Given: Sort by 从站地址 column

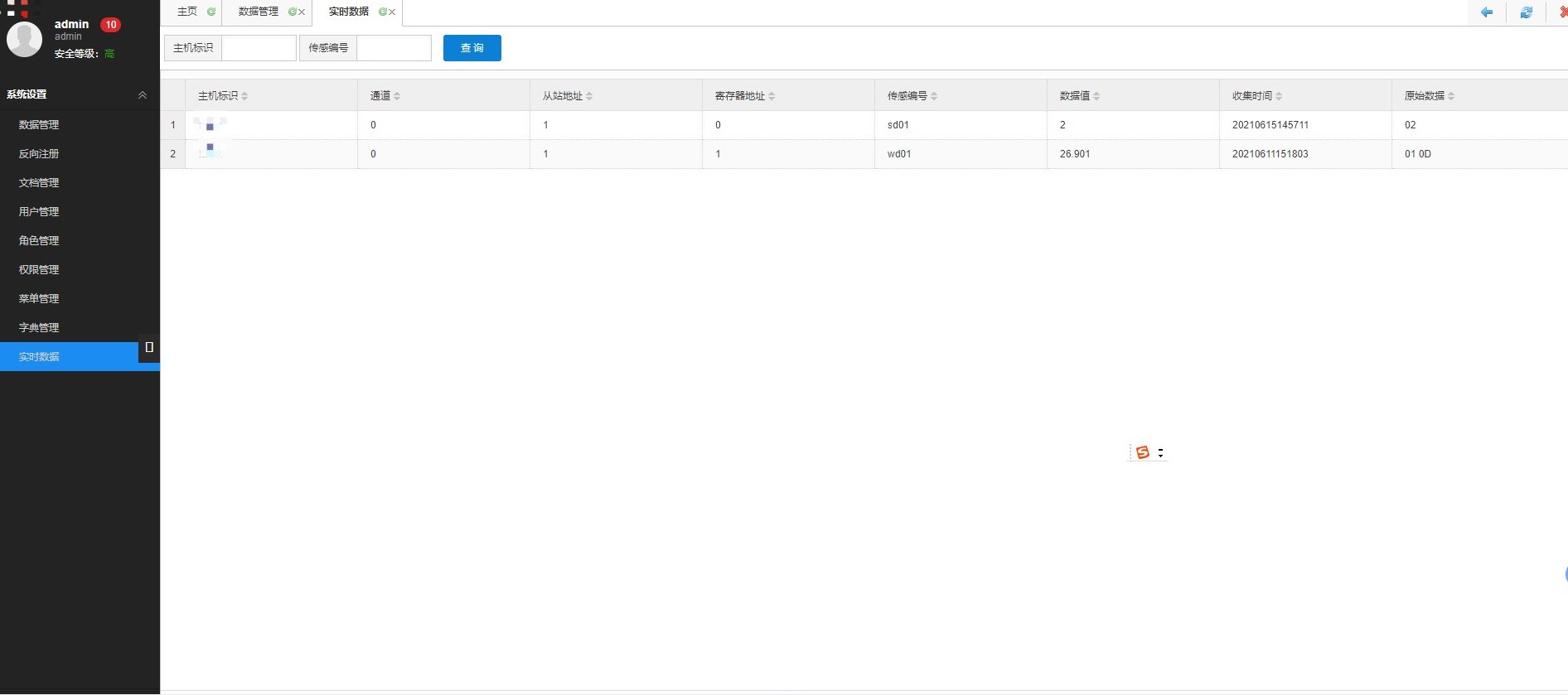Looking at the screenshot, I should click(589, 96).
